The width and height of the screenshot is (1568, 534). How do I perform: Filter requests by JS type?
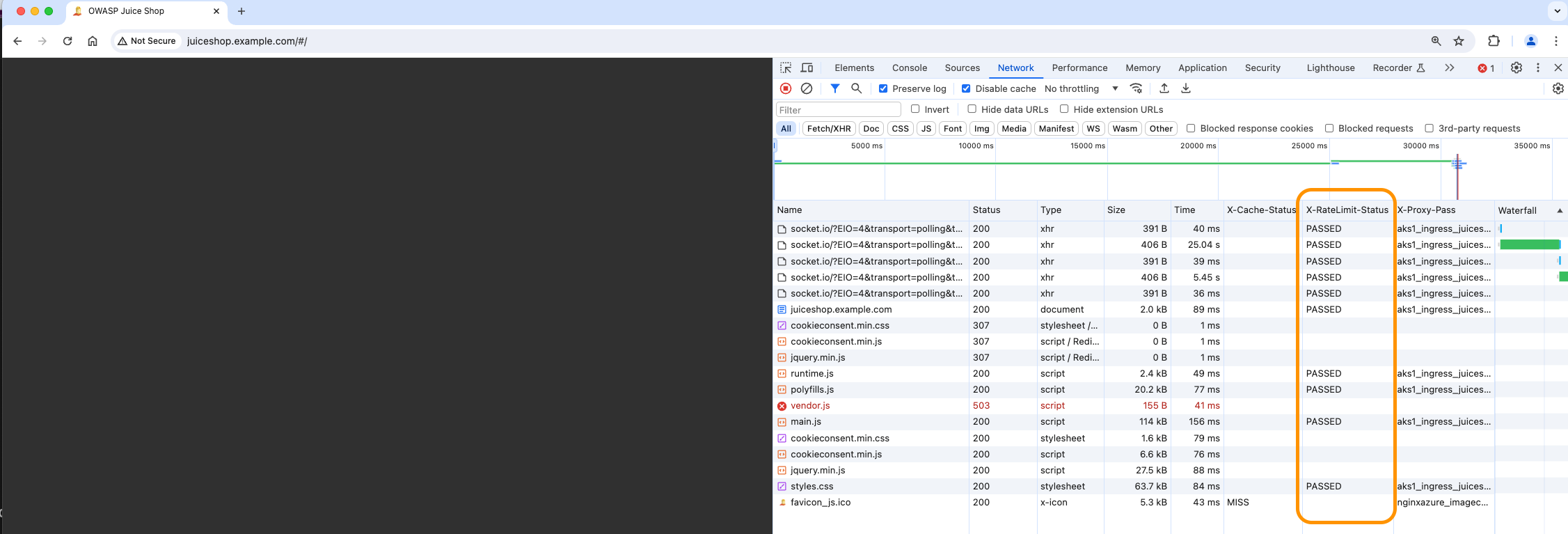pyautogui.click(x=926, y=128)
